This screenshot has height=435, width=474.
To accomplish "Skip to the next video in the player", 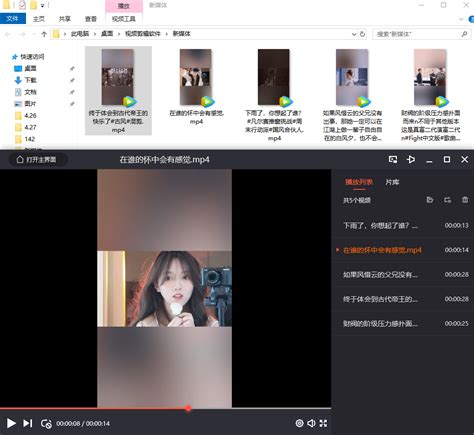I will pyautogui.click(x=28, y=423).
